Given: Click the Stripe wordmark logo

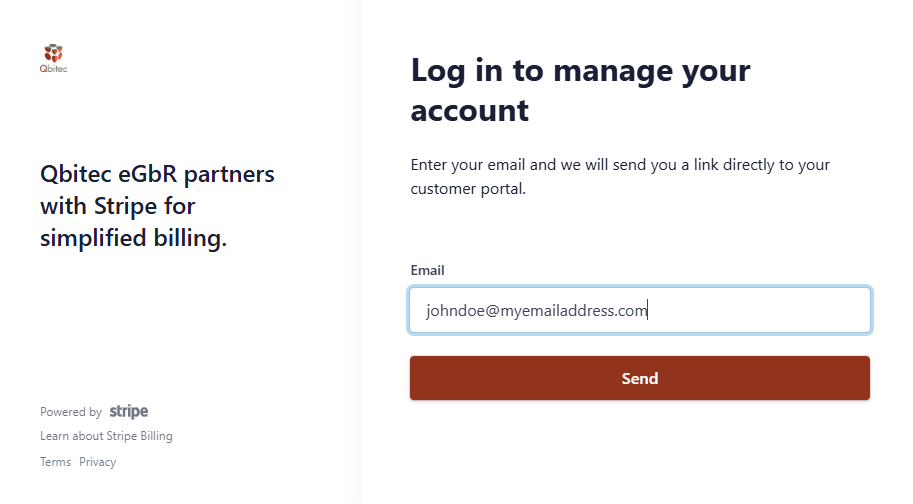Looking at the screenshot, I should [129, 411].
